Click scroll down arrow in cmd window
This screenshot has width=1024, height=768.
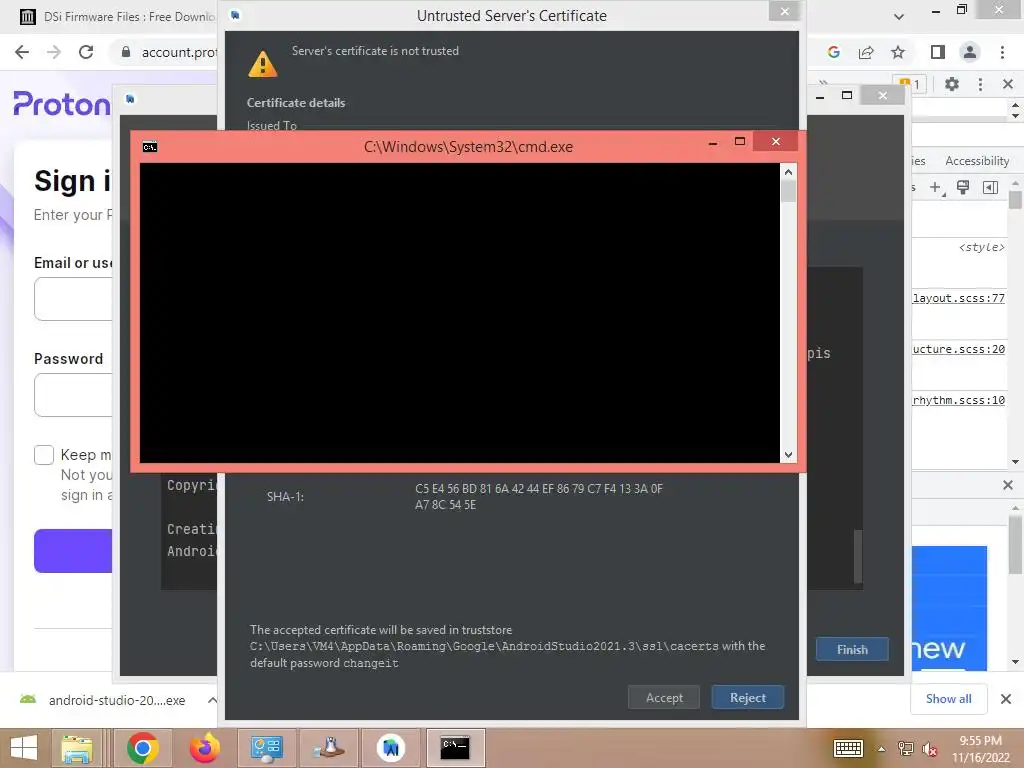(788, 455)
